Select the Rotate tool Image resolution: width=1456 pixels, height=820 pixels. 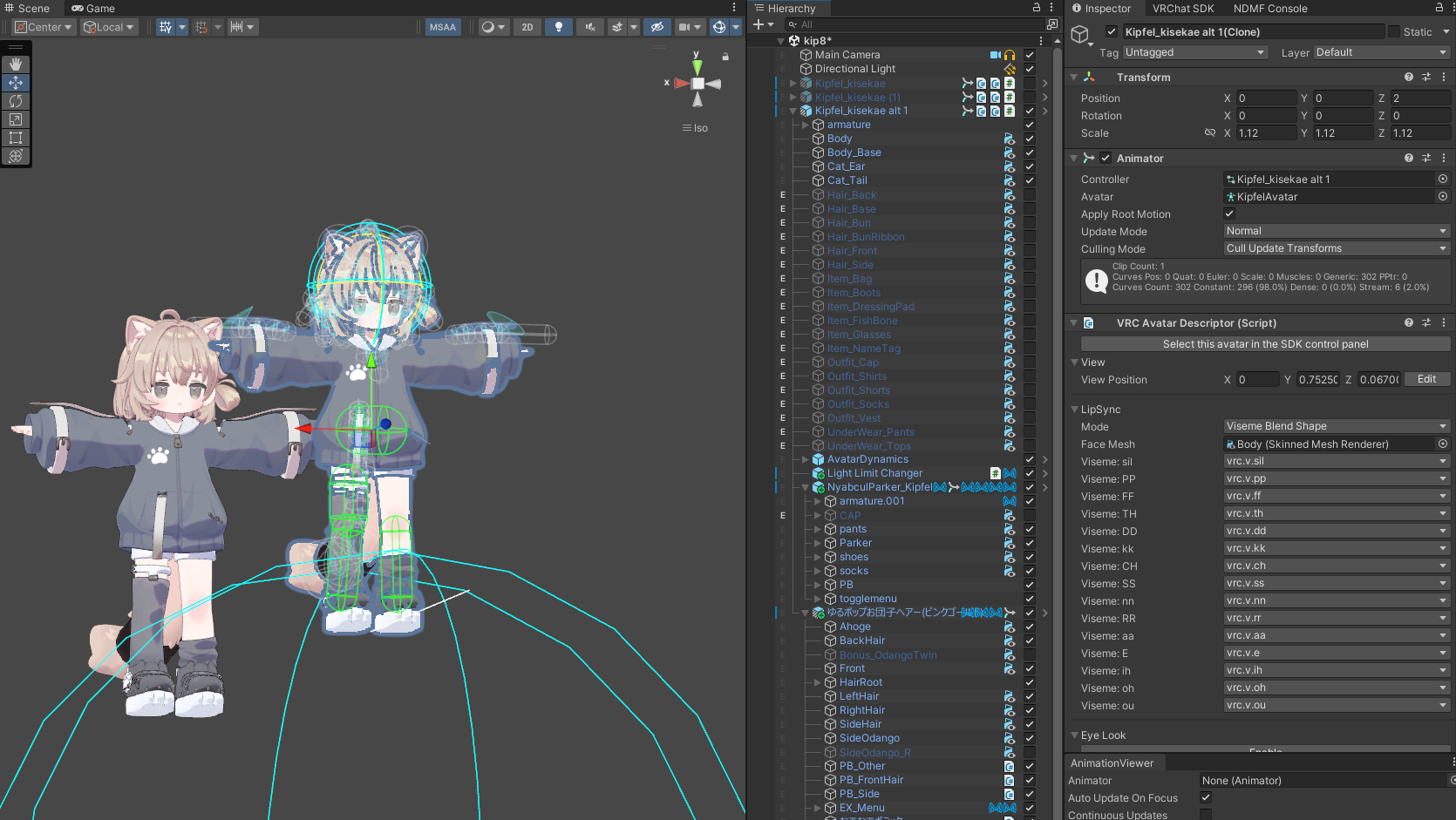pos(16,101)
